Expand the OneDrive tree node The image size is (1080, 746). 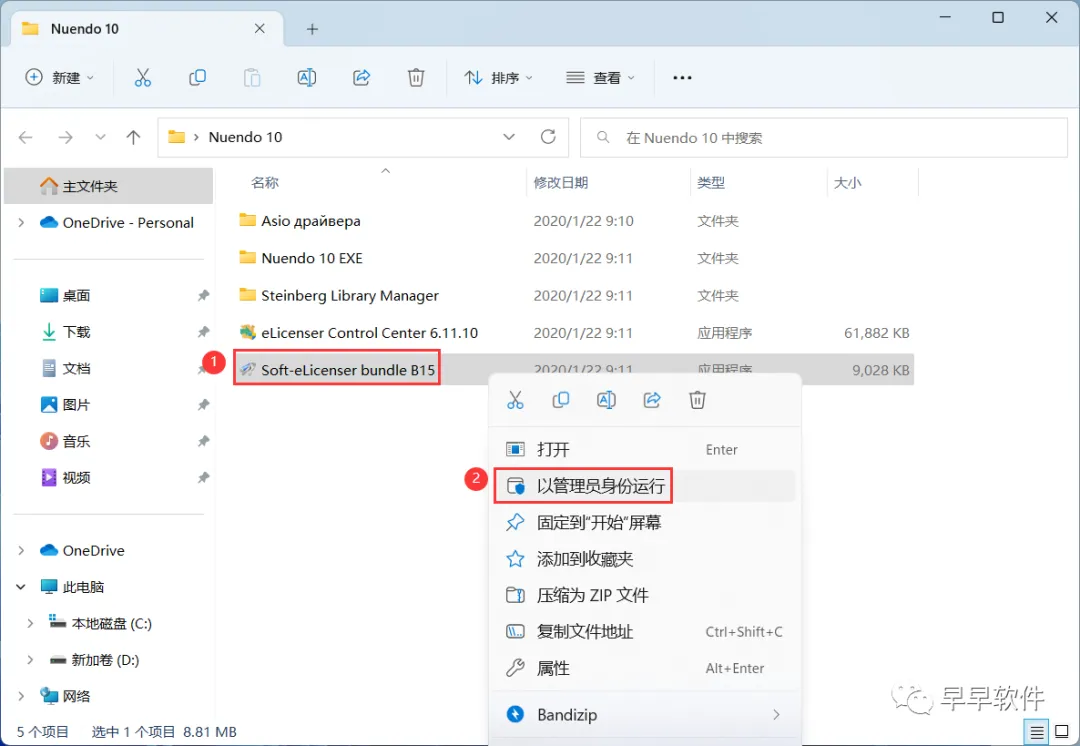coord(21,550)
